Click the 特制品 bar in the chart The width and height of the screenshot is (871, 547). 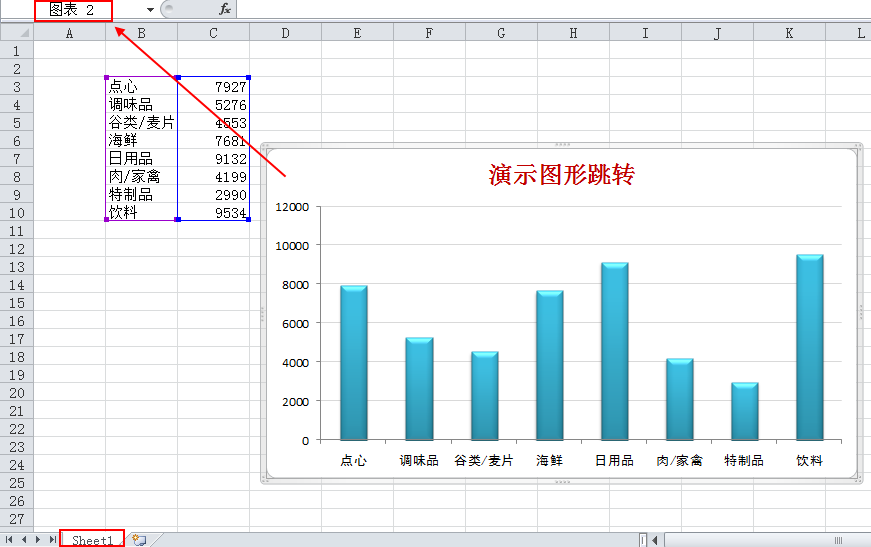(x=745, y=411)
